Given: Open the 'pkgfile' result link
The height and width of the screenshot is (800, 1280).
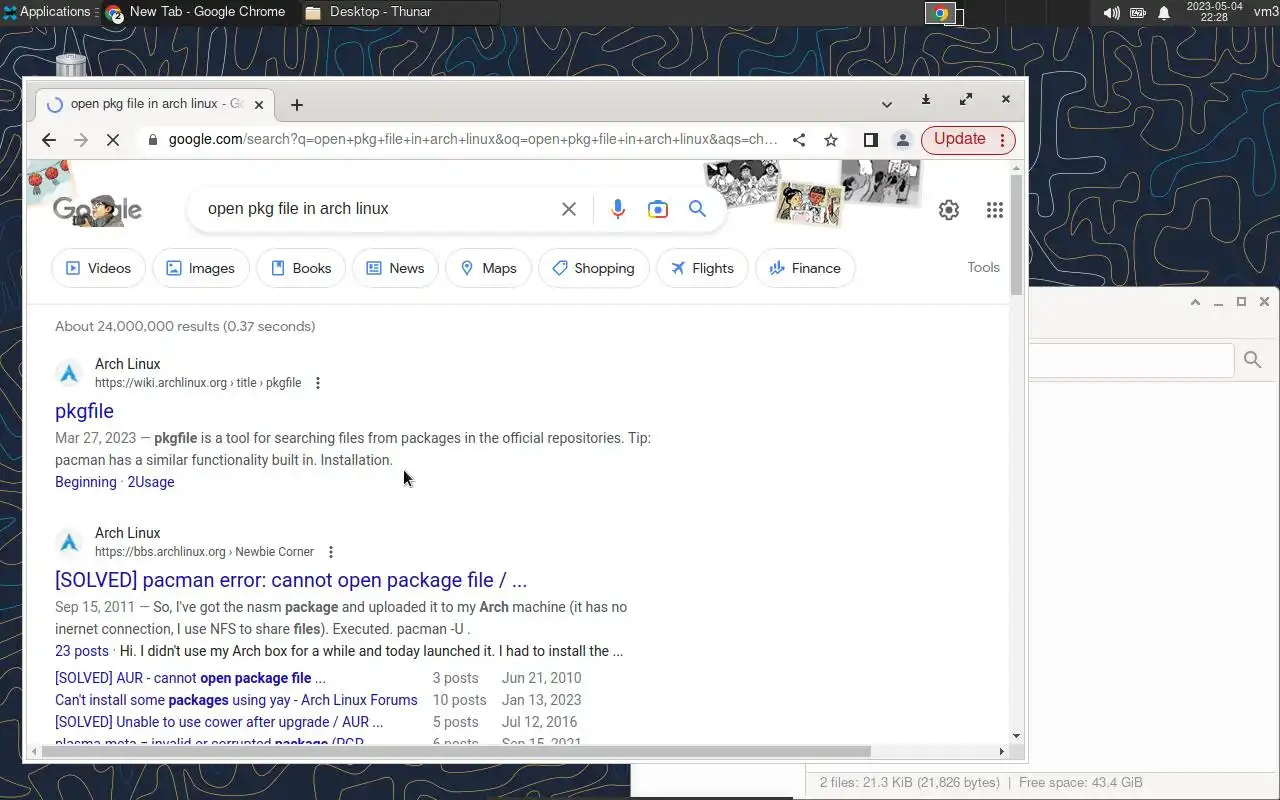Looking at the screenshot, I should [84, 411].
